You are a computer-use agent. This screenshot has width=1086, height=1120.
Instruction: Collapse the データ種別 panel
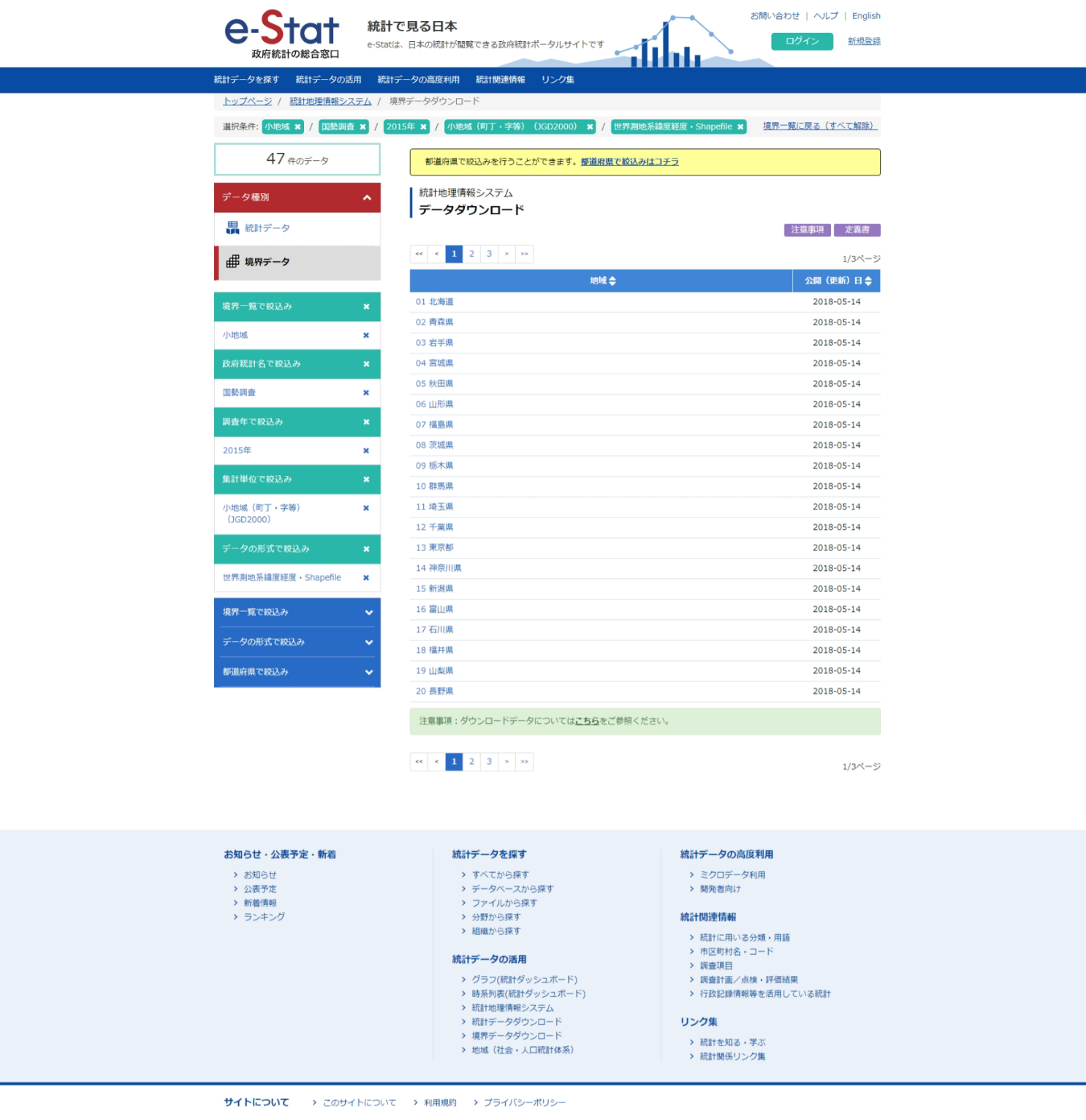point(367,197)
